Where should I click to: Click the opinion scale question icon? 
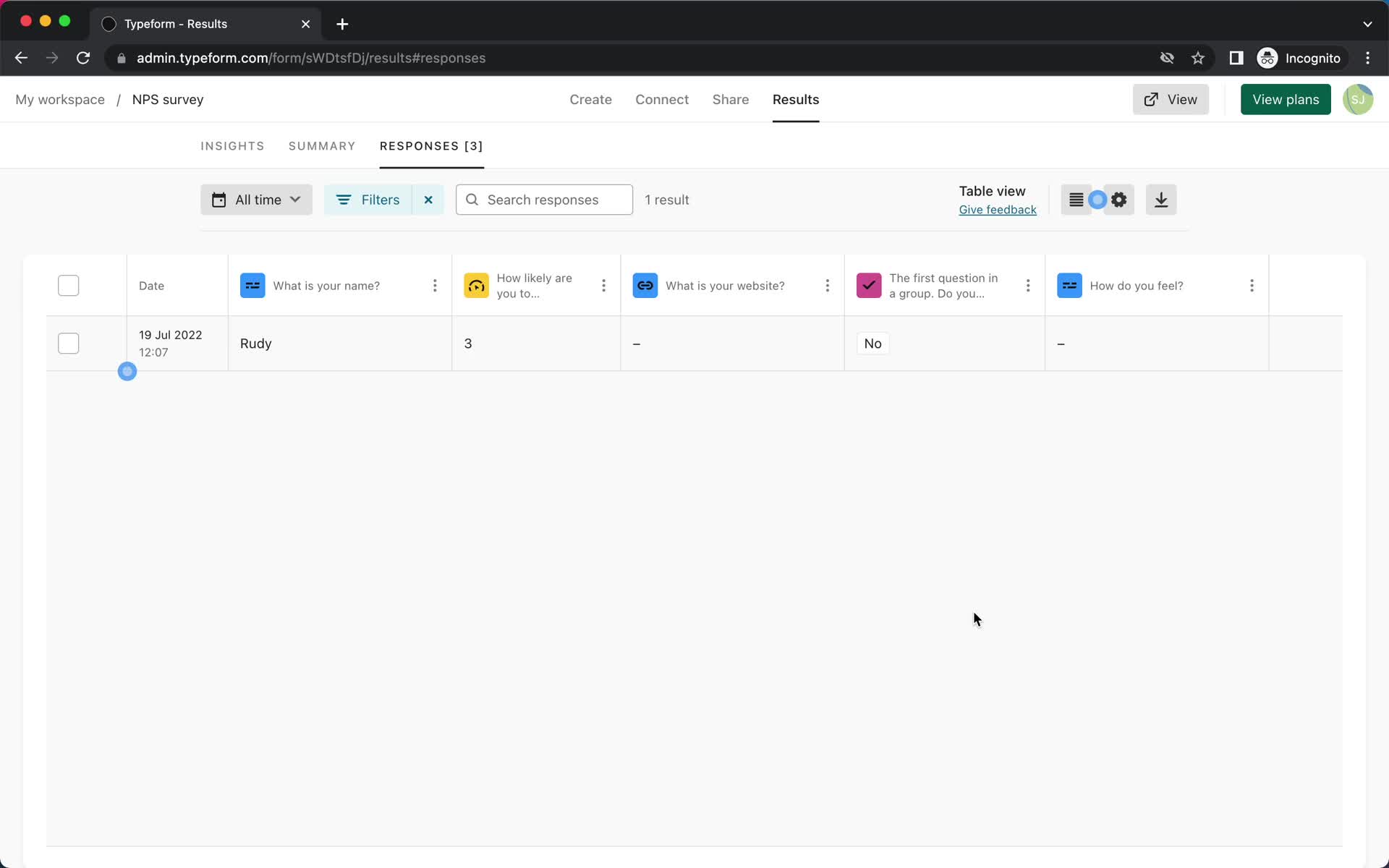[476, 285]
